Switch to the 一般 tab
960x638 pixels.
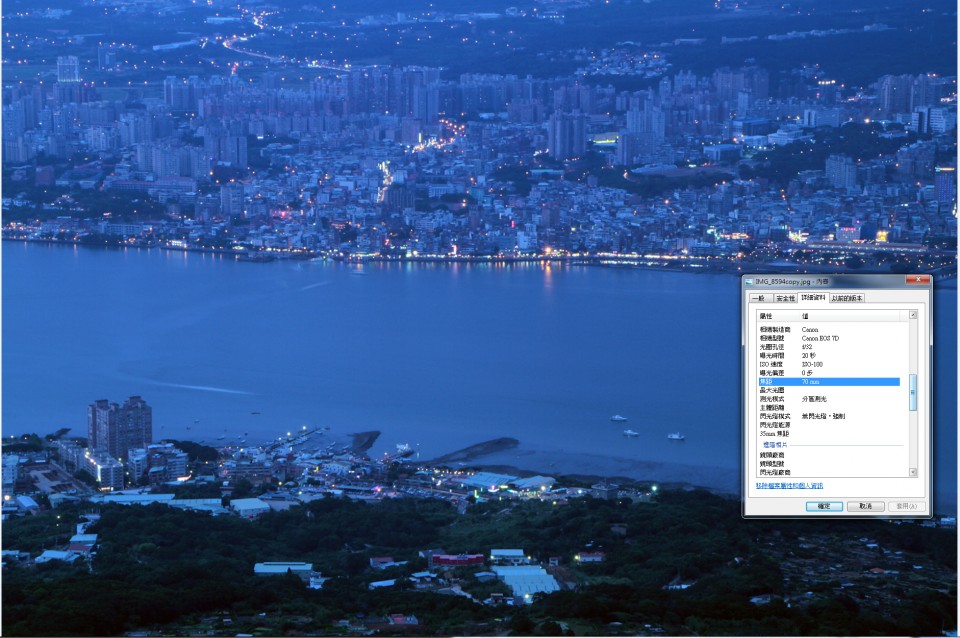pos(759,298)
